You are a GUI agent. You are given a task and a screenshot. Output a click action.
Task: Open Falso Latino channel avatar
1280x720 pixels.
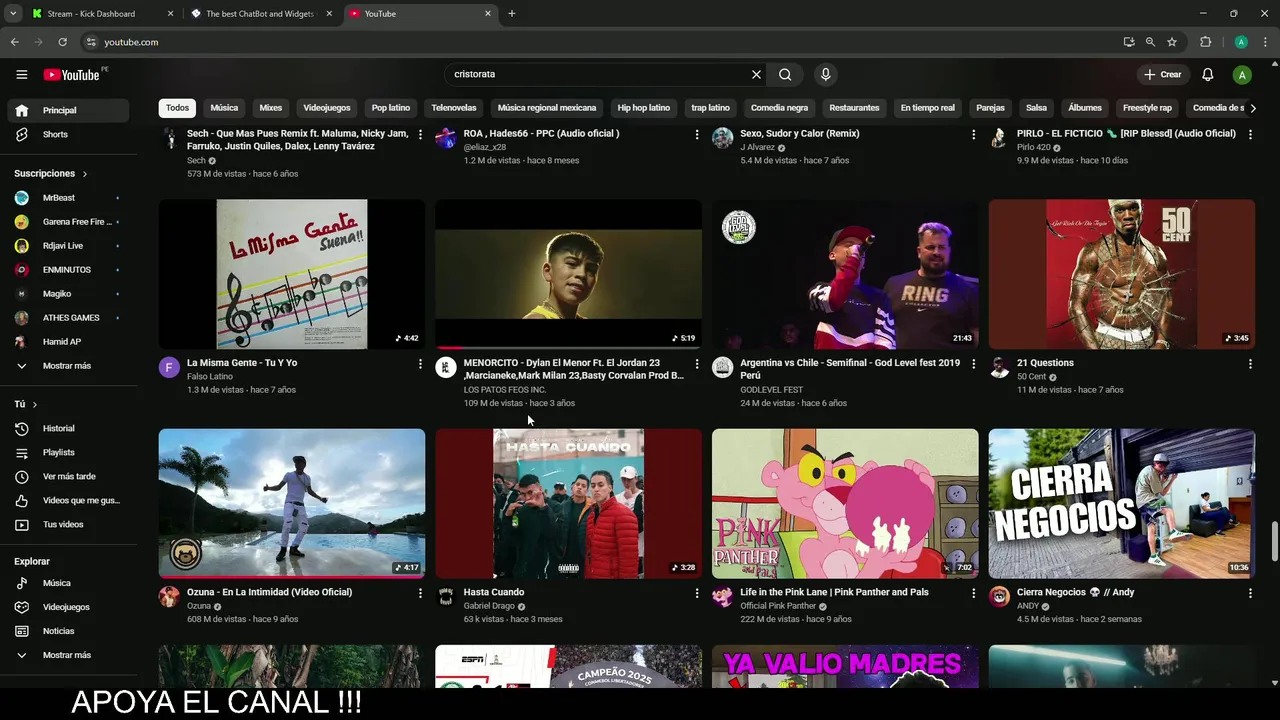169,367
